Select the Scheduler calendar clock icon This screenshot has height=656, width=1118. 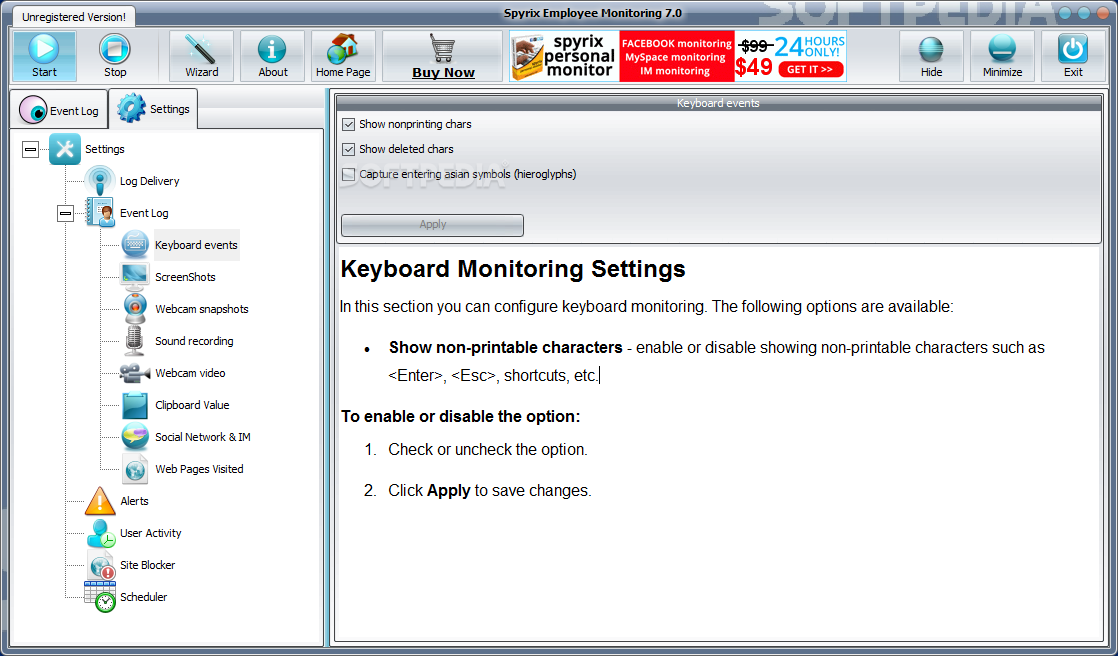click(x=101, y=596)
